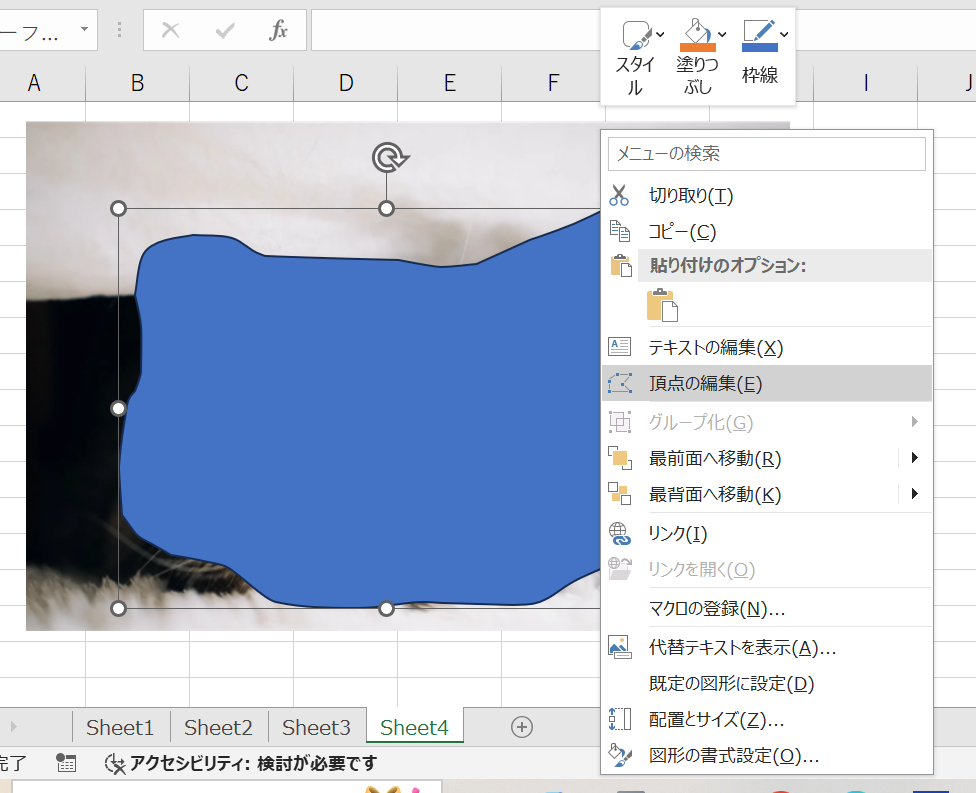Select column E header
The height and width of the screenshot is (793, 976).
coord(449,83)
